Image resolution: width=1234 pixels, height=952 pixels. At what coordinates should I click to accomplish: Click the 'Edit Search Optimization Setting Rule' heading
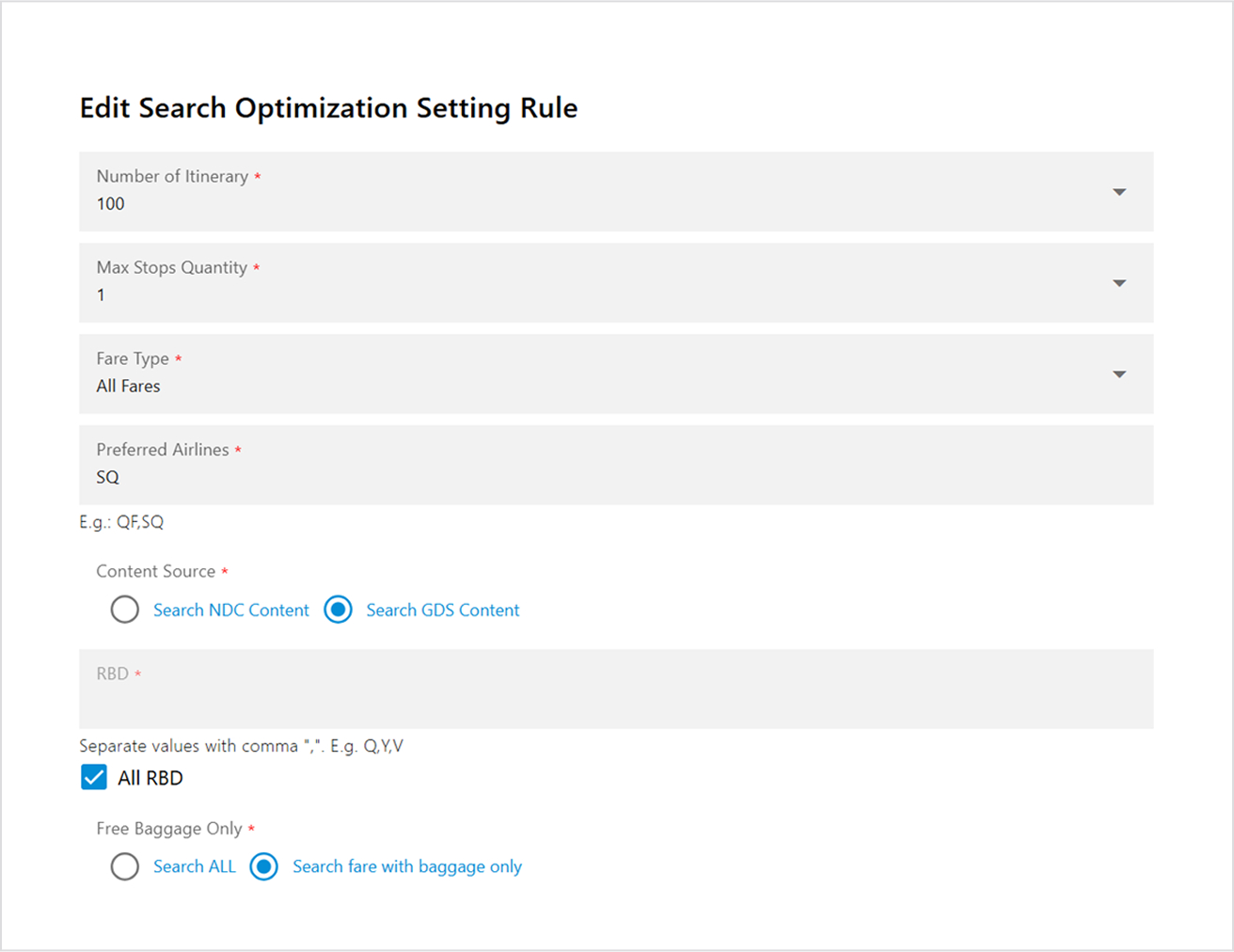328,108
